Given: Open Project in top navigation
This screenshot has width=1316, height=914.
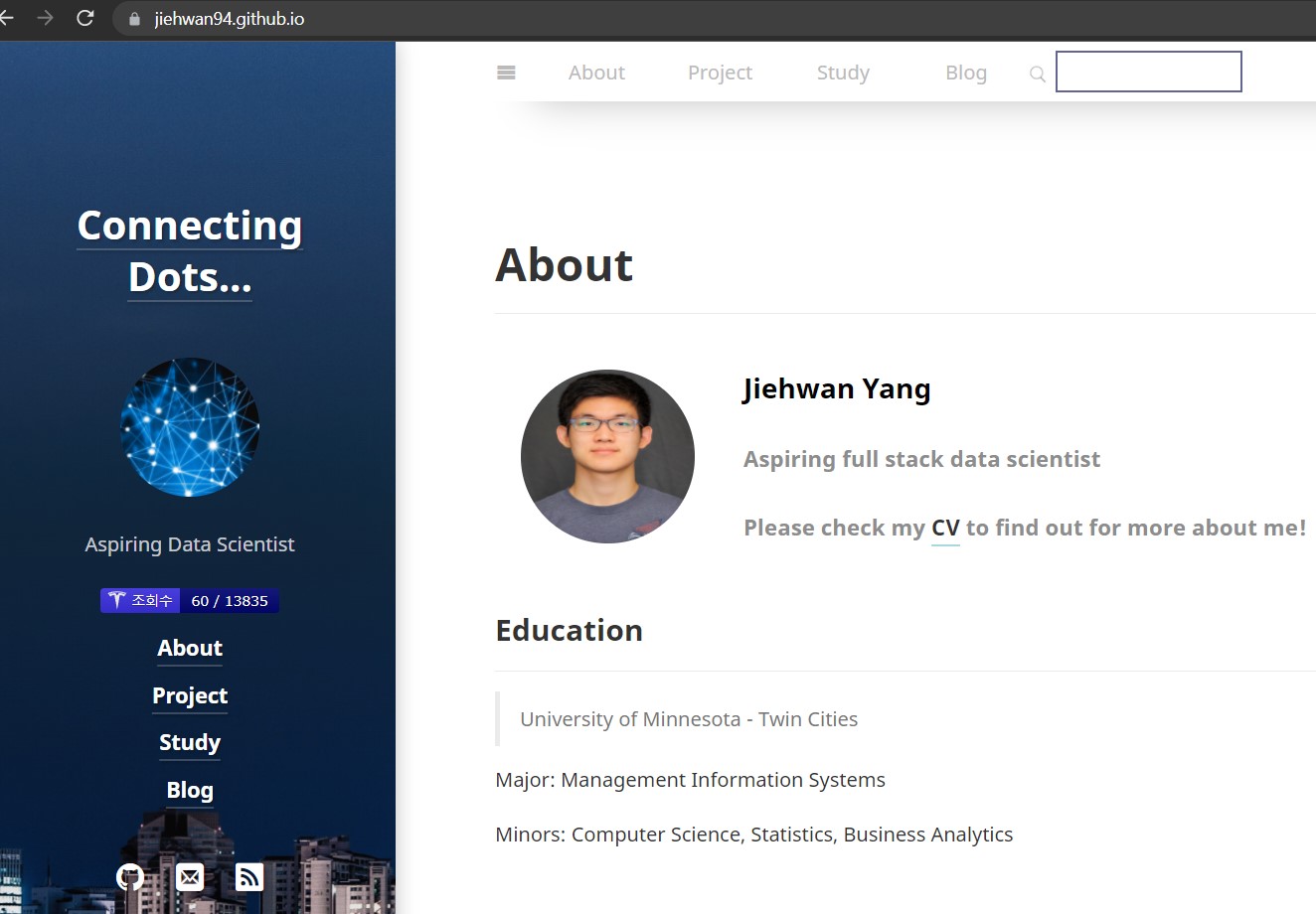Looking at the screenshot, I should [x=720, y=73].
